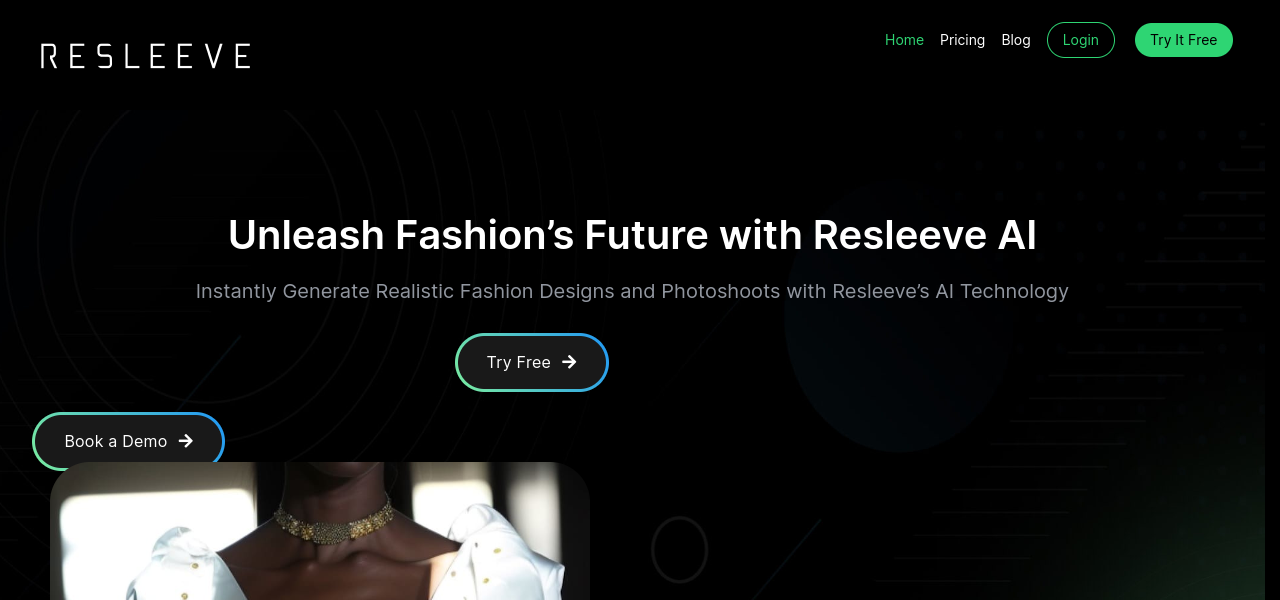The image size is (1280, 600).
Task: Click the 'Unleash Fashion's Future' headline
Action: pos(632,235)
